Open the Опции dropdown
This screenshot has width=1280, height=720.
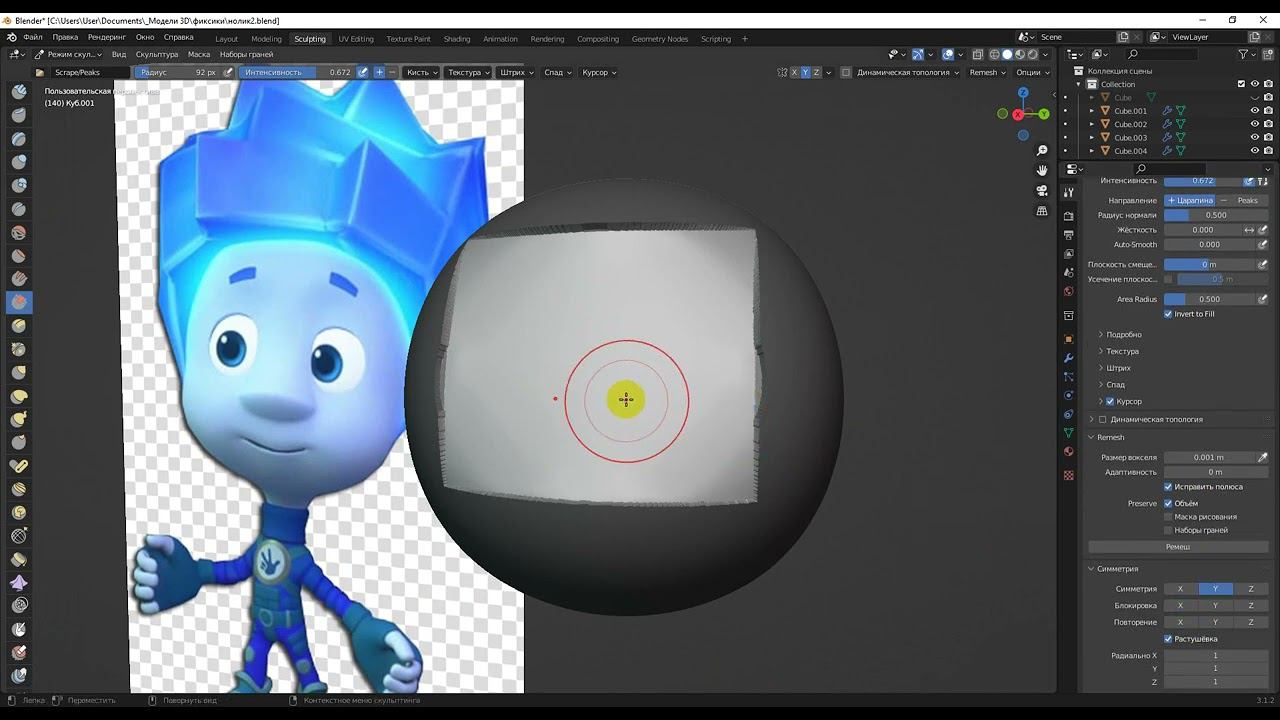[1032, 72]
